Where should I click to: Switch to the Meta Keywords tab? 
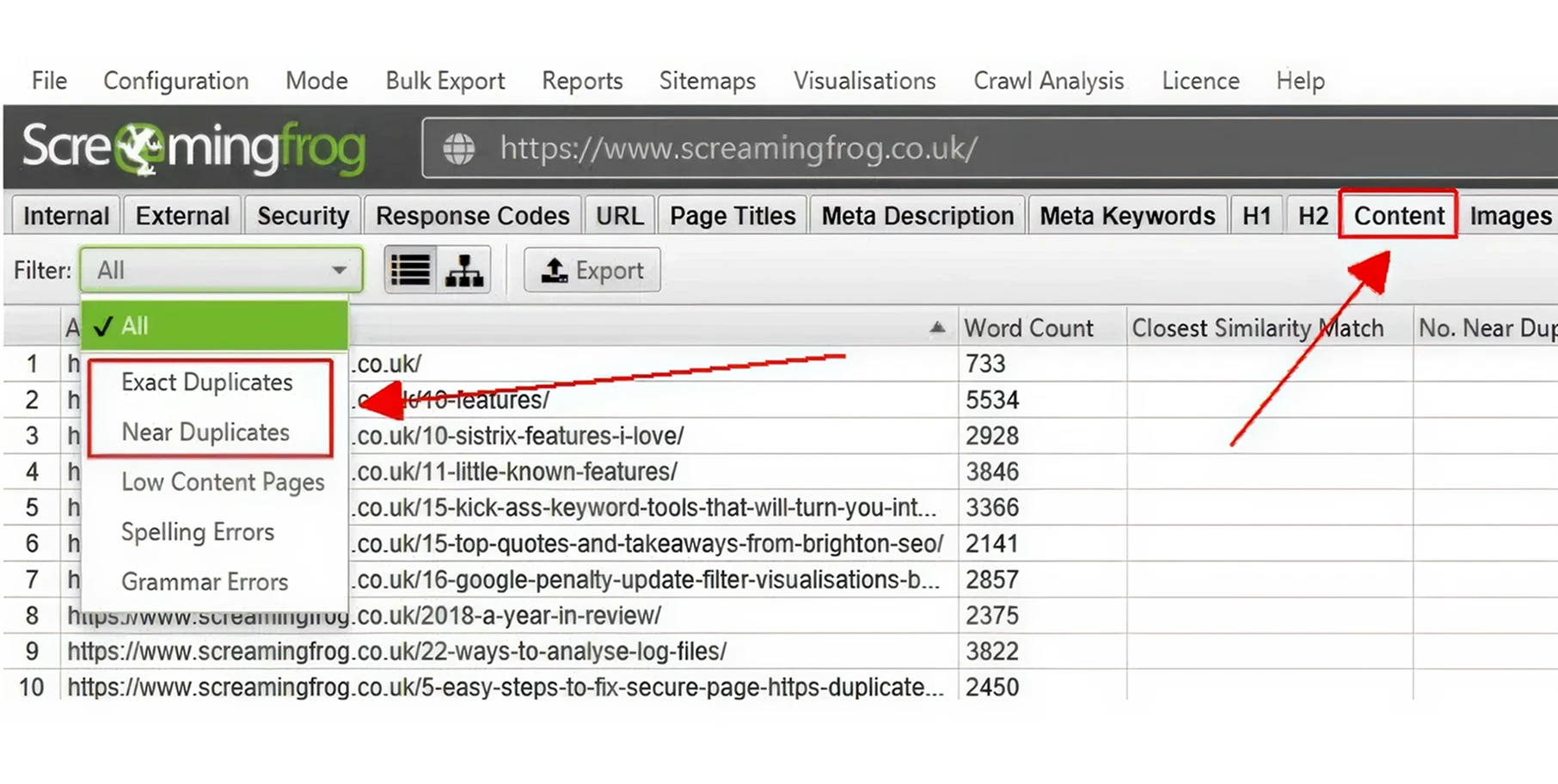pos(1127,216)
